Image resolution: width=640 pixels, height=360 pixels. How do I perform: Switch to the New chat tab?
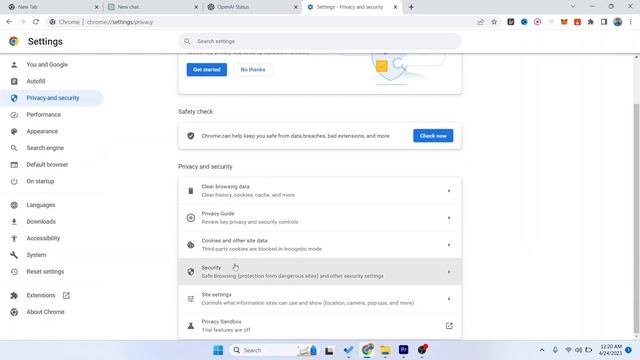click(x=153, y=7)
